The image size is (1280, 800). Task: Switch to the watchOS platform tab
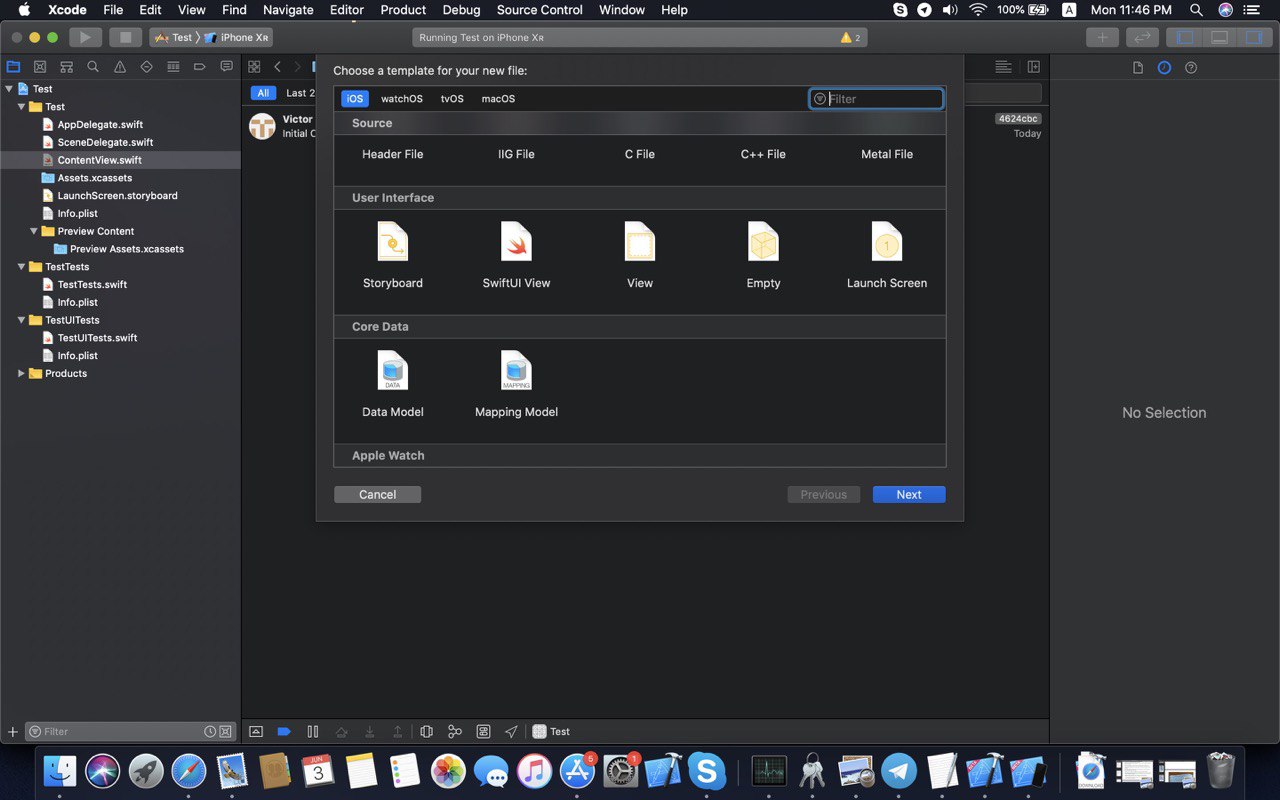pyautogui.click(x=402, y=99)
